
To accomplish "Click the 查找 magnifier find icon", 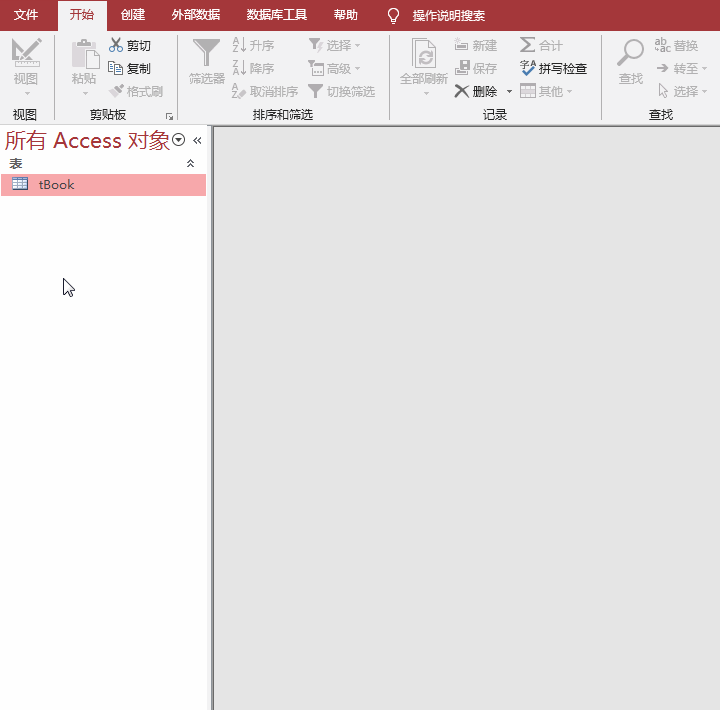I will click(x=630, y=52).
